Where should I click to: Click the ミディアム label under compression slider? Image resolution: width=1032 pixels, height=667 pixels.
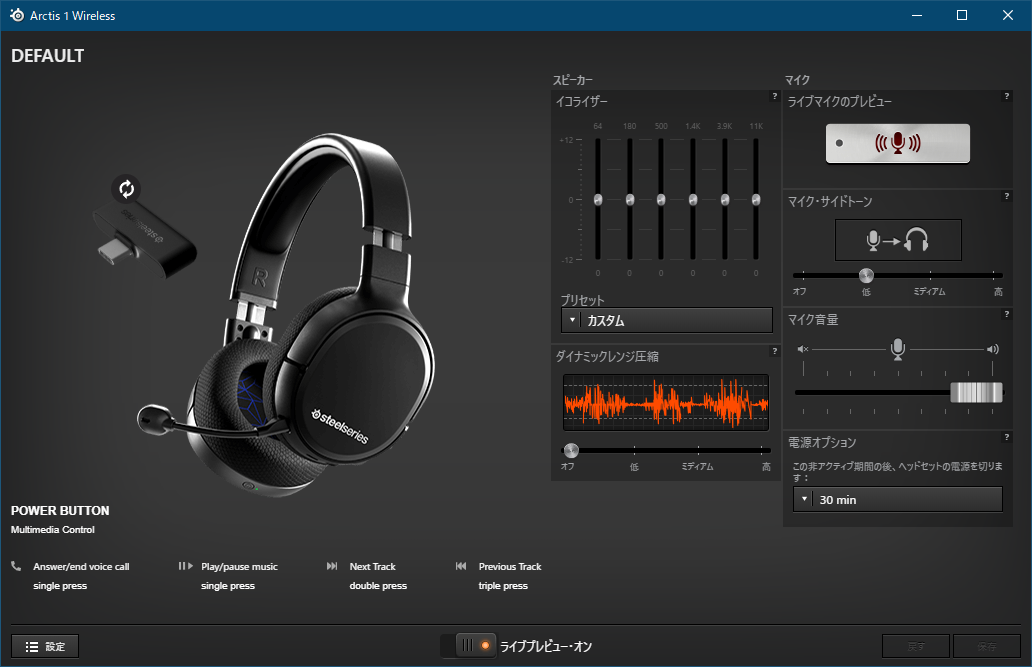697,466
